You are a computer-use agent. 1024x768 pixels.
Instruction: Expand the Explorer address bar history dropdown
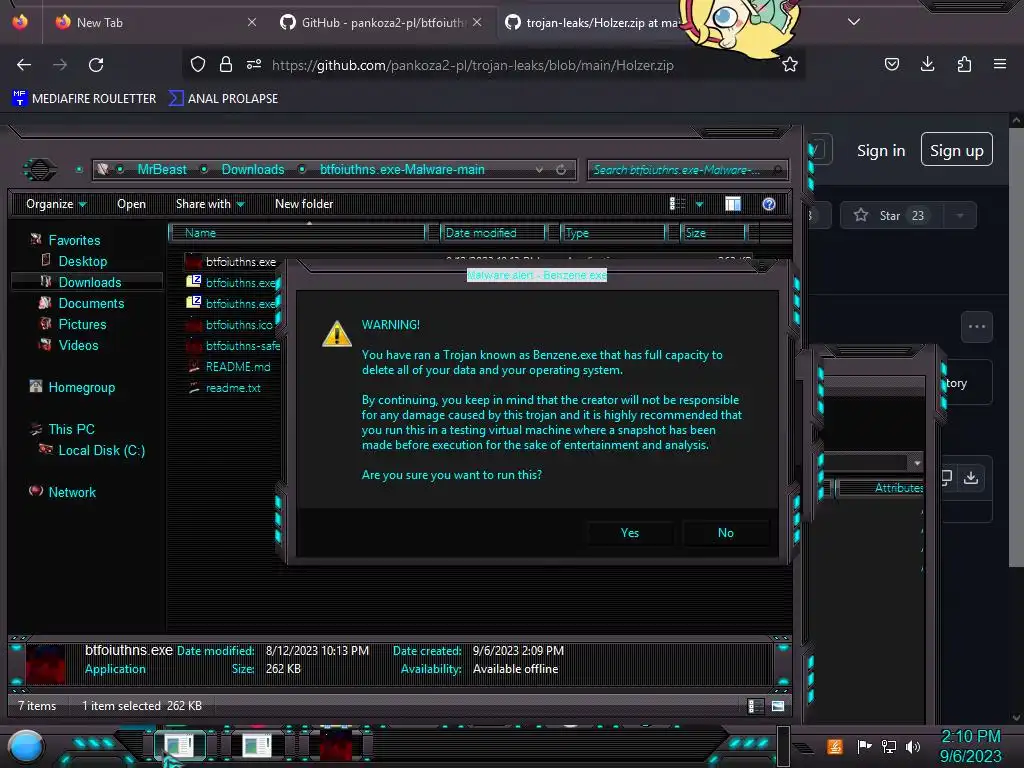539,170
